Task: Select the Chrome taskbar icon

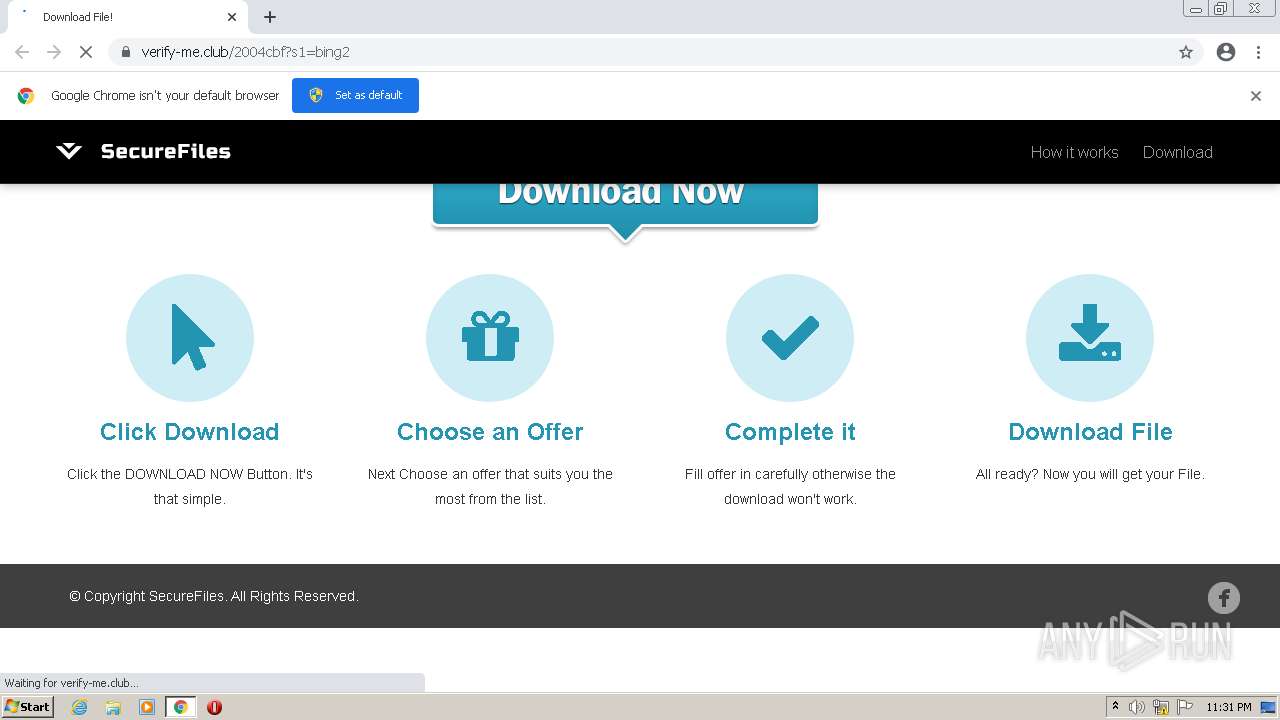Action: click(x=180, y=707)
